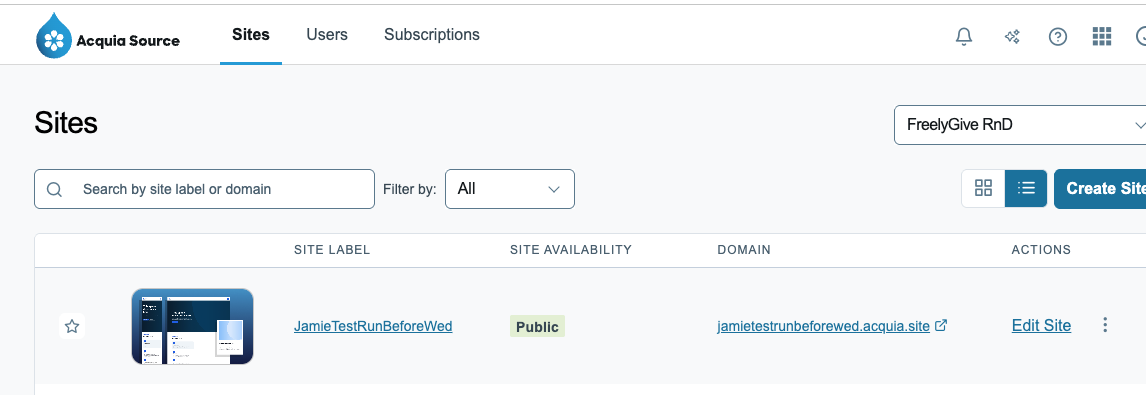The width and height of the screenshot is (1146, 395).
Task: Click the Sites page heading
Action: point(66,123)
